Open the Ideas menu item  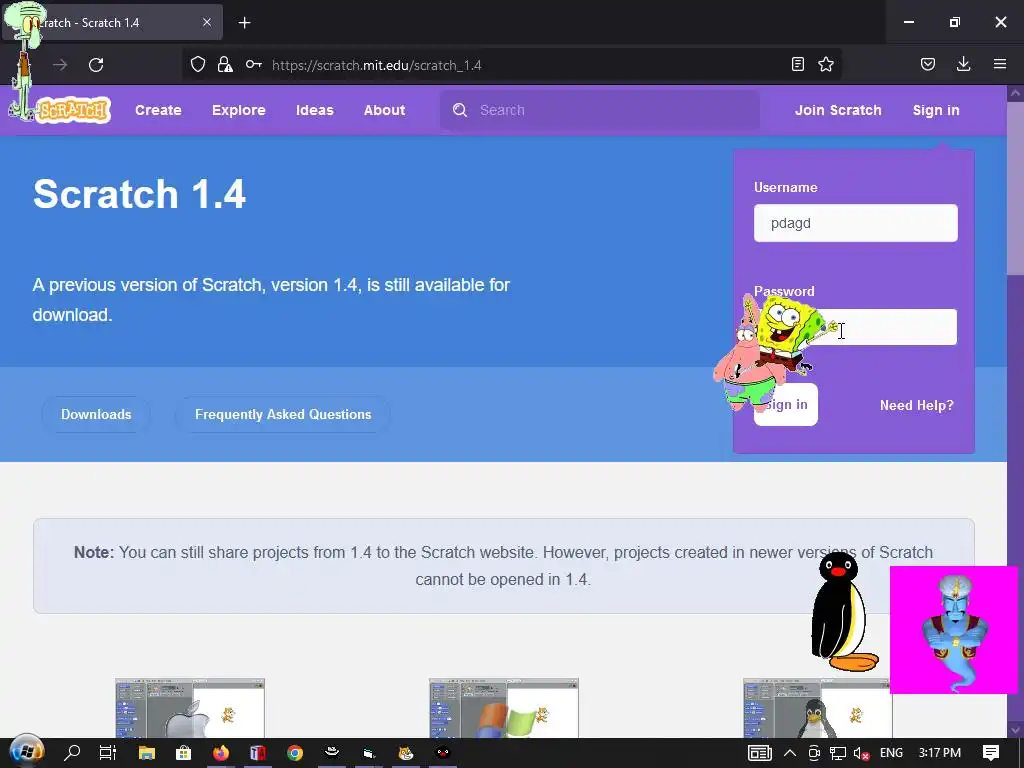pos(315,110)
